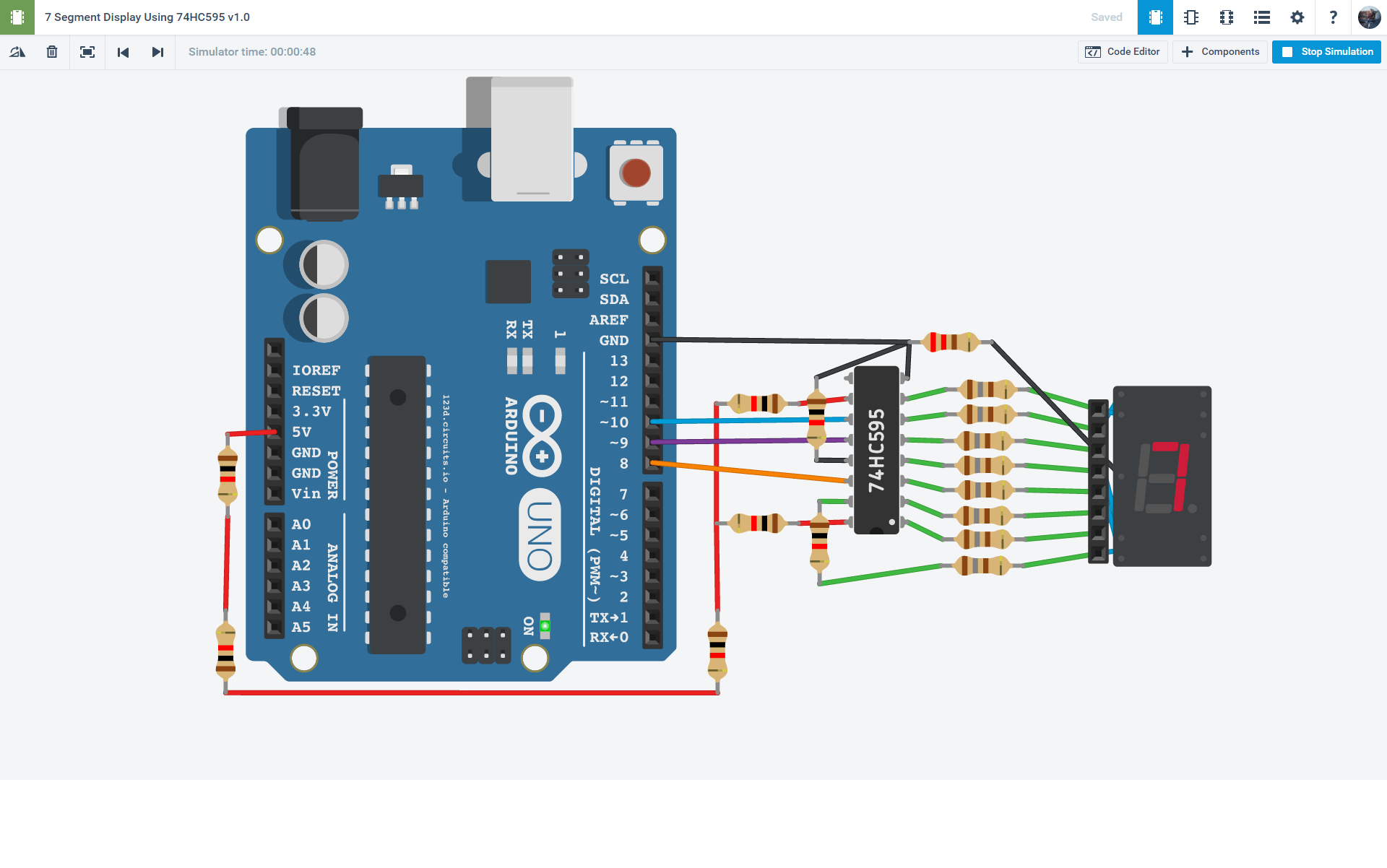Click the ATmega microcontroller chip on Arduino
Screen dimensions: 1387x868
[397, 505]
